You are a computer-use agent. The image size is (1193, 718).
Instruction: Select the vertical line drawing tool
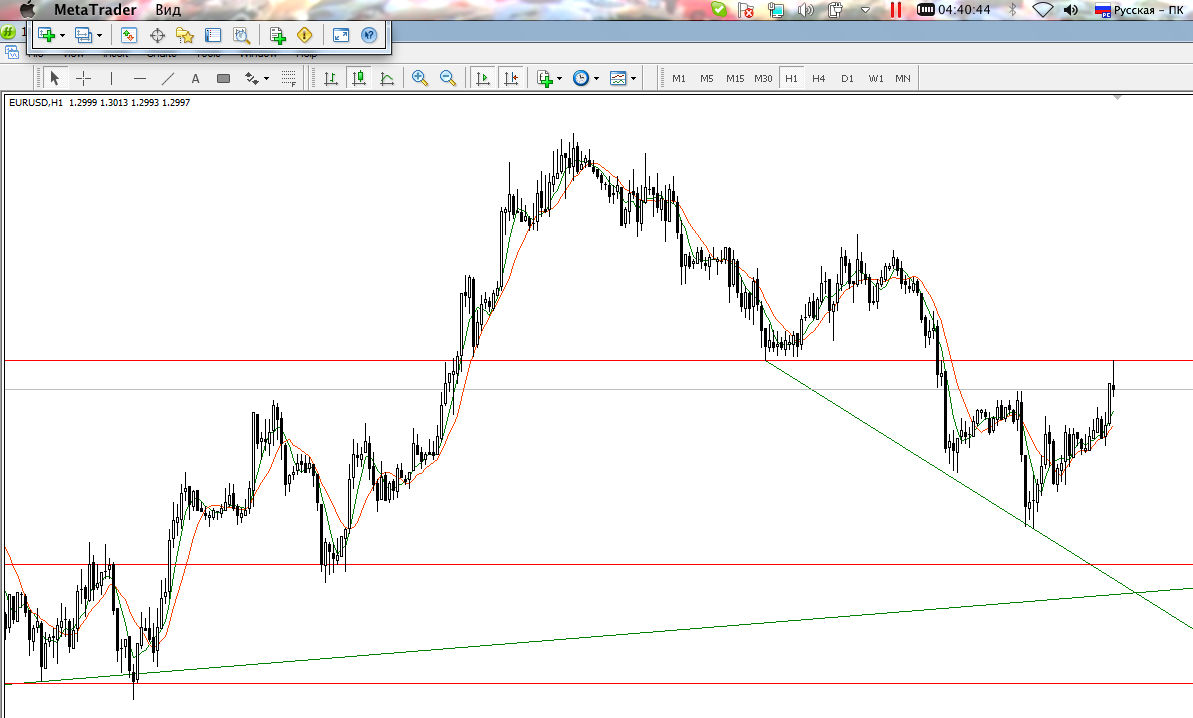point(111,78)
